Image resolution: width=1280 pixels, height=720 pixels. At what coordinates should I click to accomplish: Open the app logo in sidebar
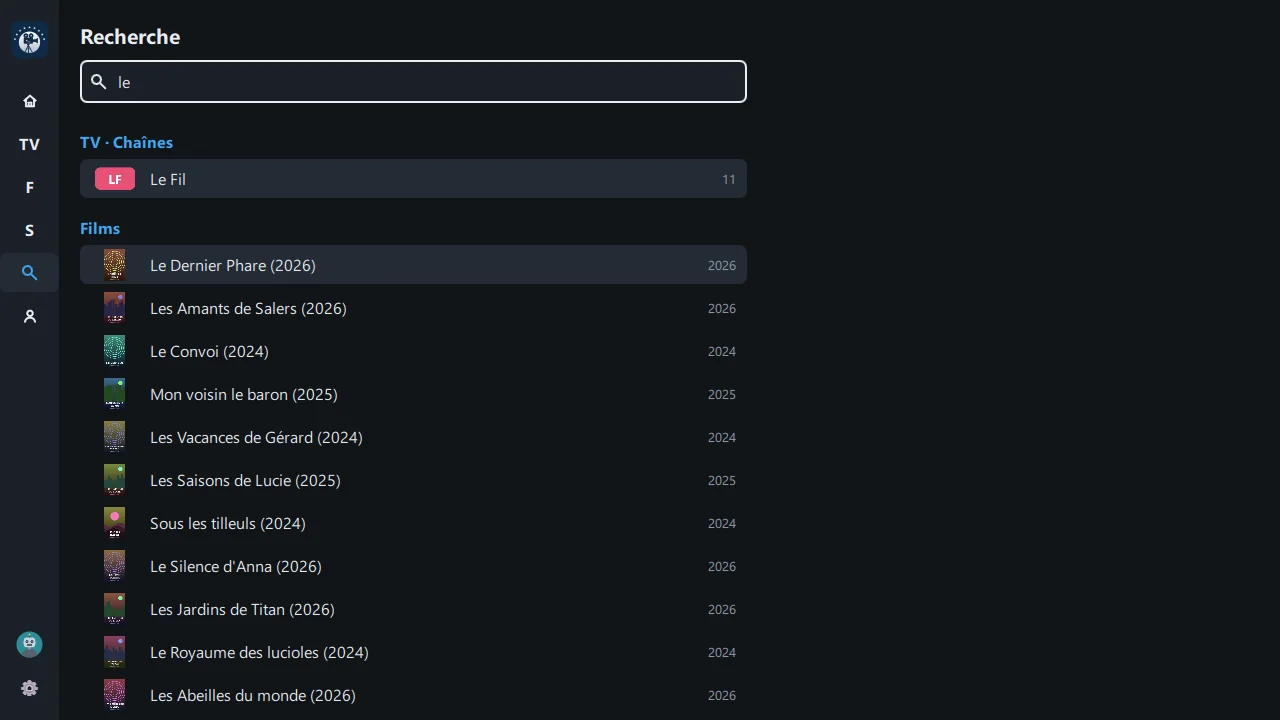(x=29, y=40)
